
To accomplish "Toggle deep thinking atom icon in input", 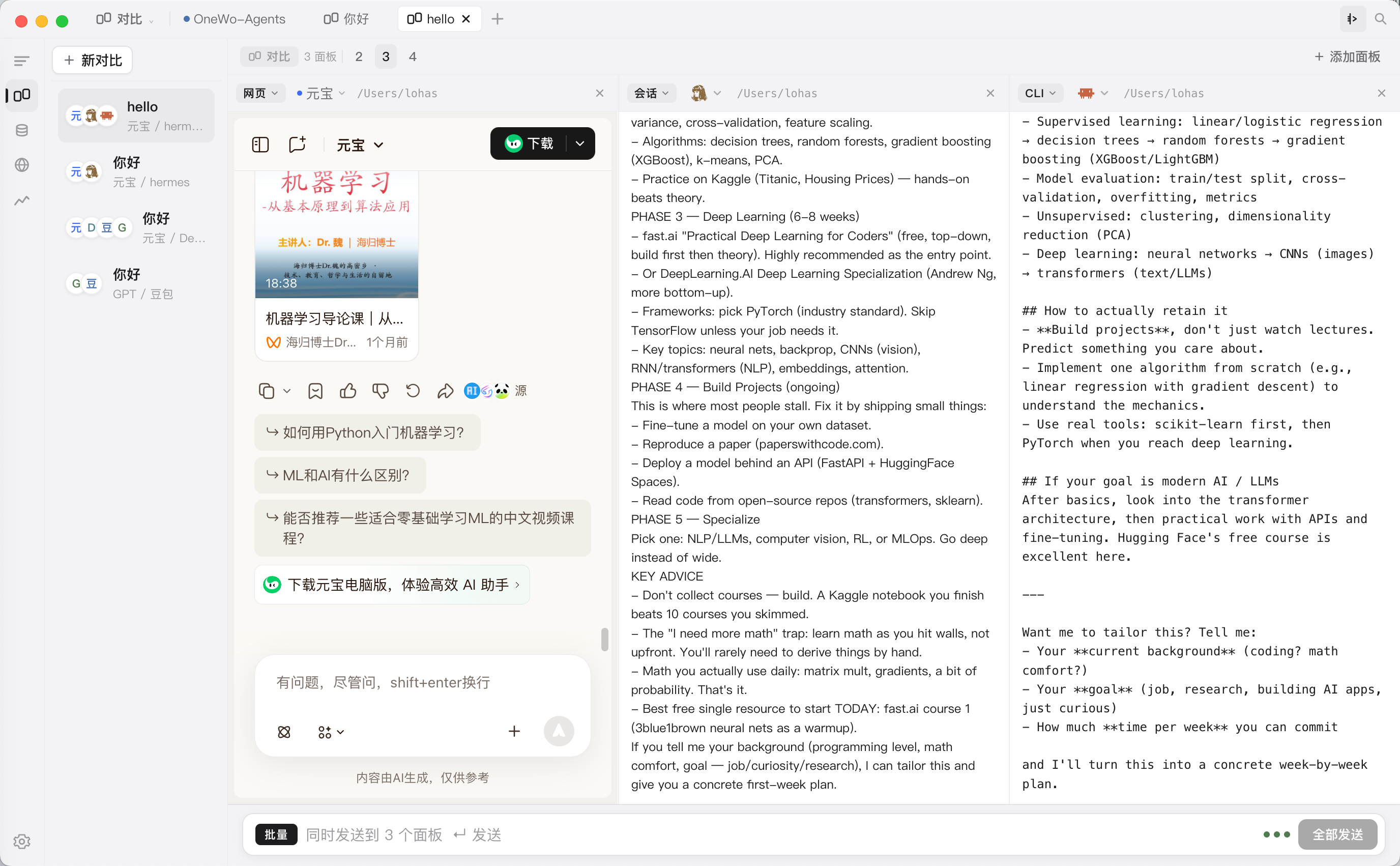I will (284, 731).
